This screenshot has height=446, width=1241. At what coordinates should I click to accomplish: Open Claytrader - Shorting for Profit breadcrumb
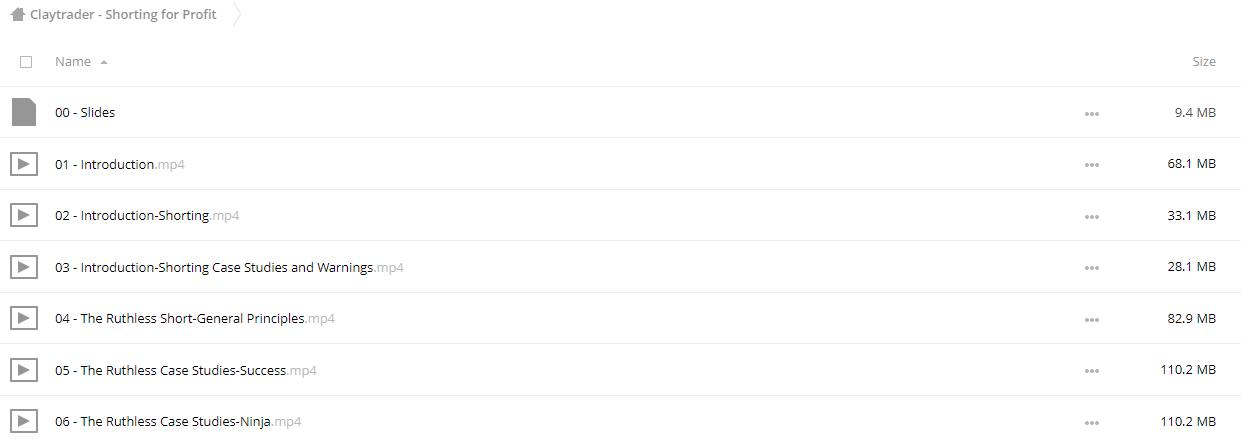click(123, 15)
